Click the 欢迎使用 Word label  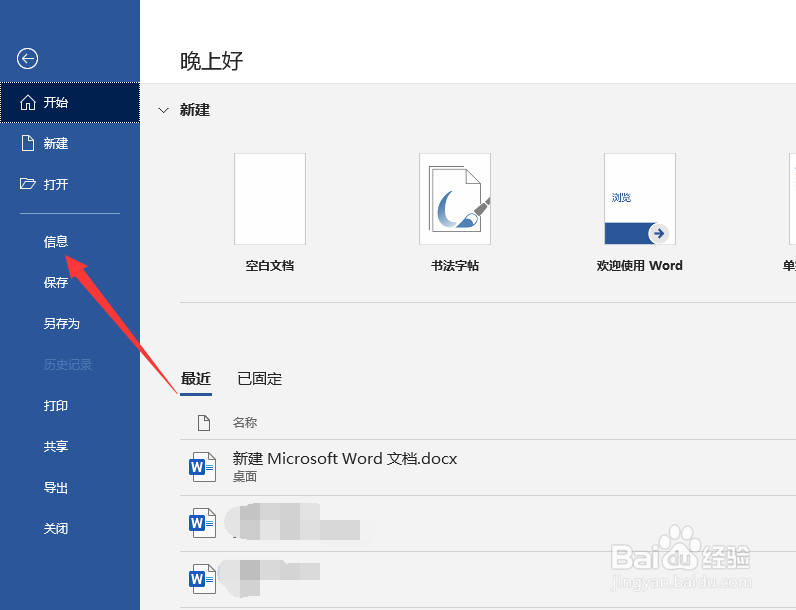(640, 265)
